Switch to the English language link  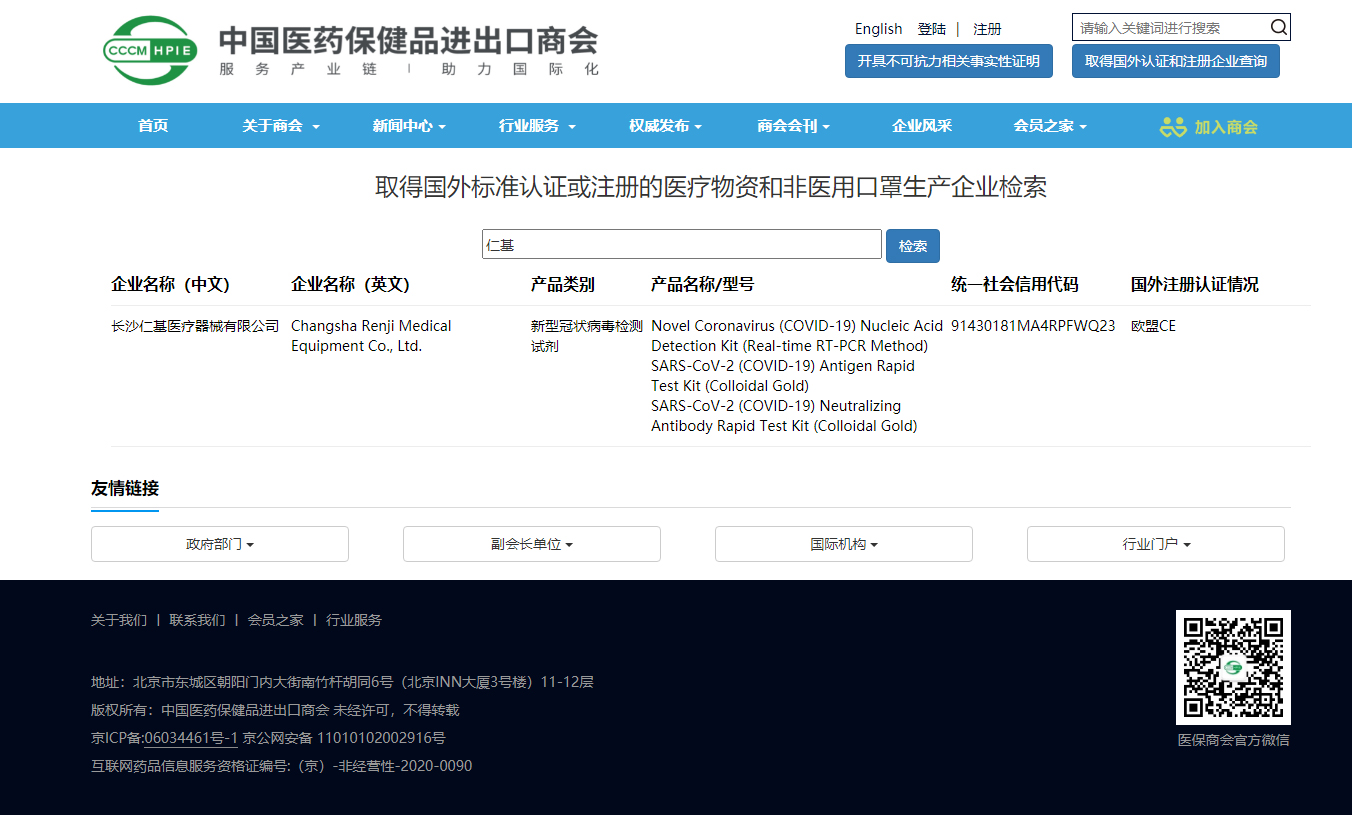pos(878,29)
